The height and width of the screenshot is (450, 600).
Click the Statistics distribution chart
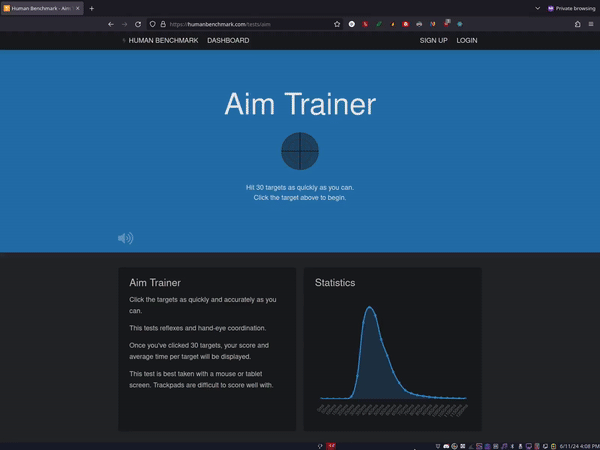click(x=393, y=360)
